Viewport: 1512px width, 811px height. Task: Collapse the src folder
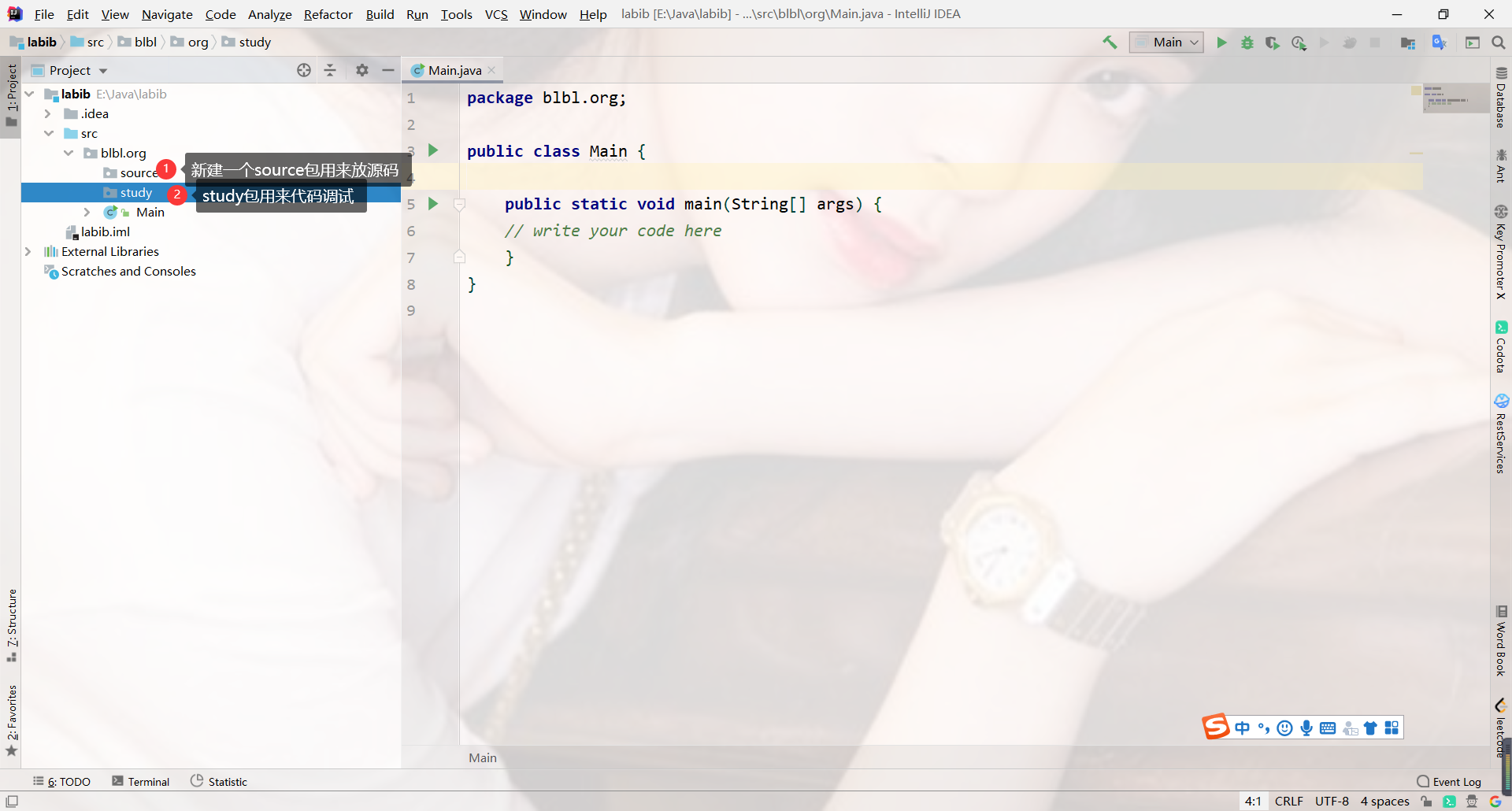(49, 133)
